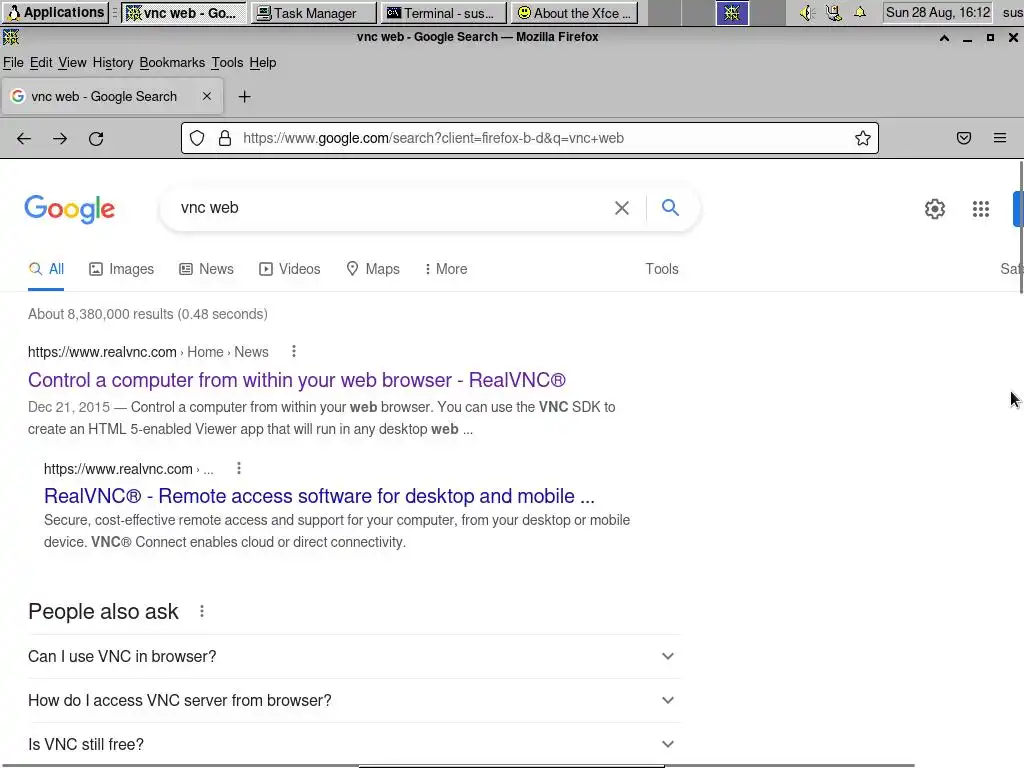Open the Applications menu in panel
The height and width of the screenshot is (768, 1024).
pyautogui.click(x=56, y=12)
